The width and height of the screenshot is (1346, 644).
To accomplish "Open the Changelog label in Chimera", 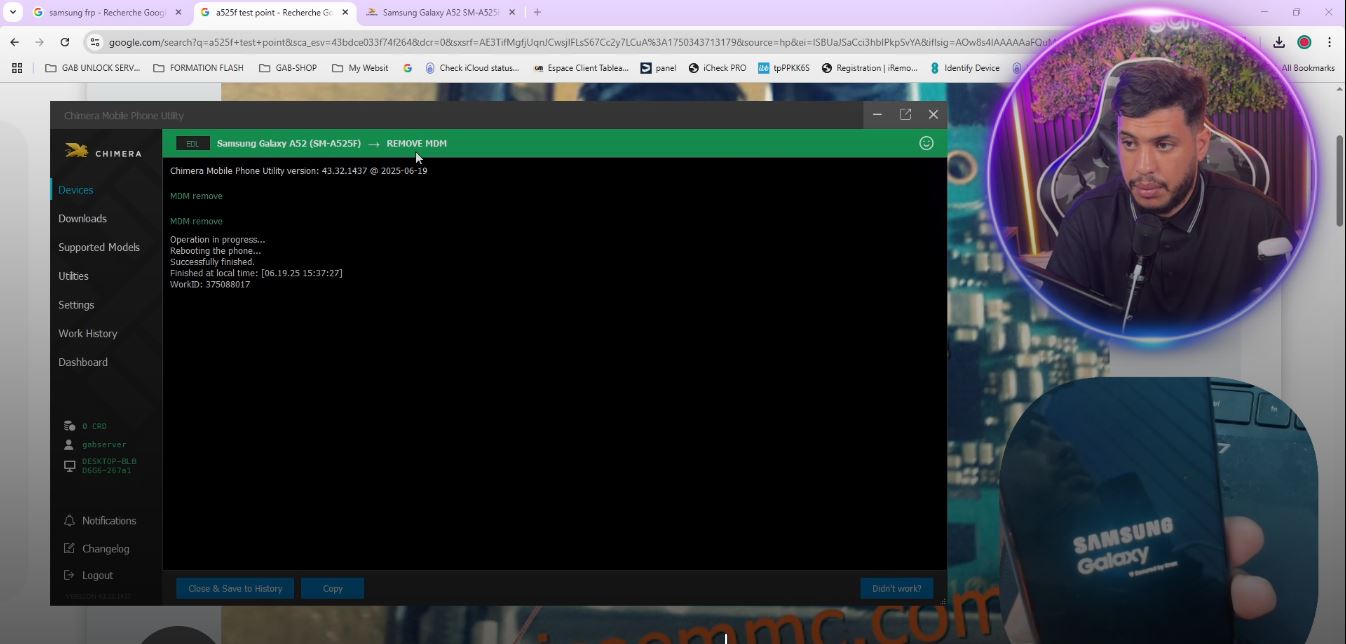I will (106, 549).
